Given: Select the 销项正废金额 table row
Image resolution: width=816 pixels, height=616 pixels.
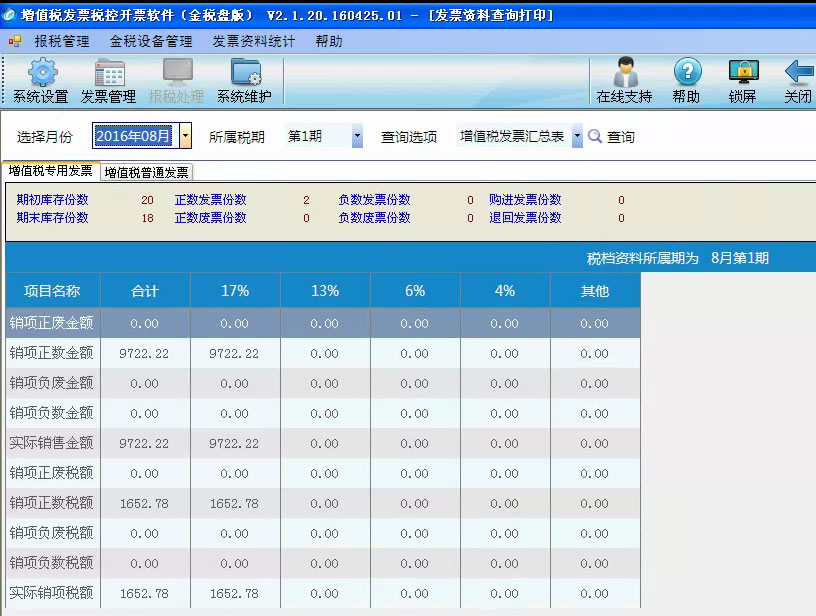Looking at the screenshot, I should 52,323.
